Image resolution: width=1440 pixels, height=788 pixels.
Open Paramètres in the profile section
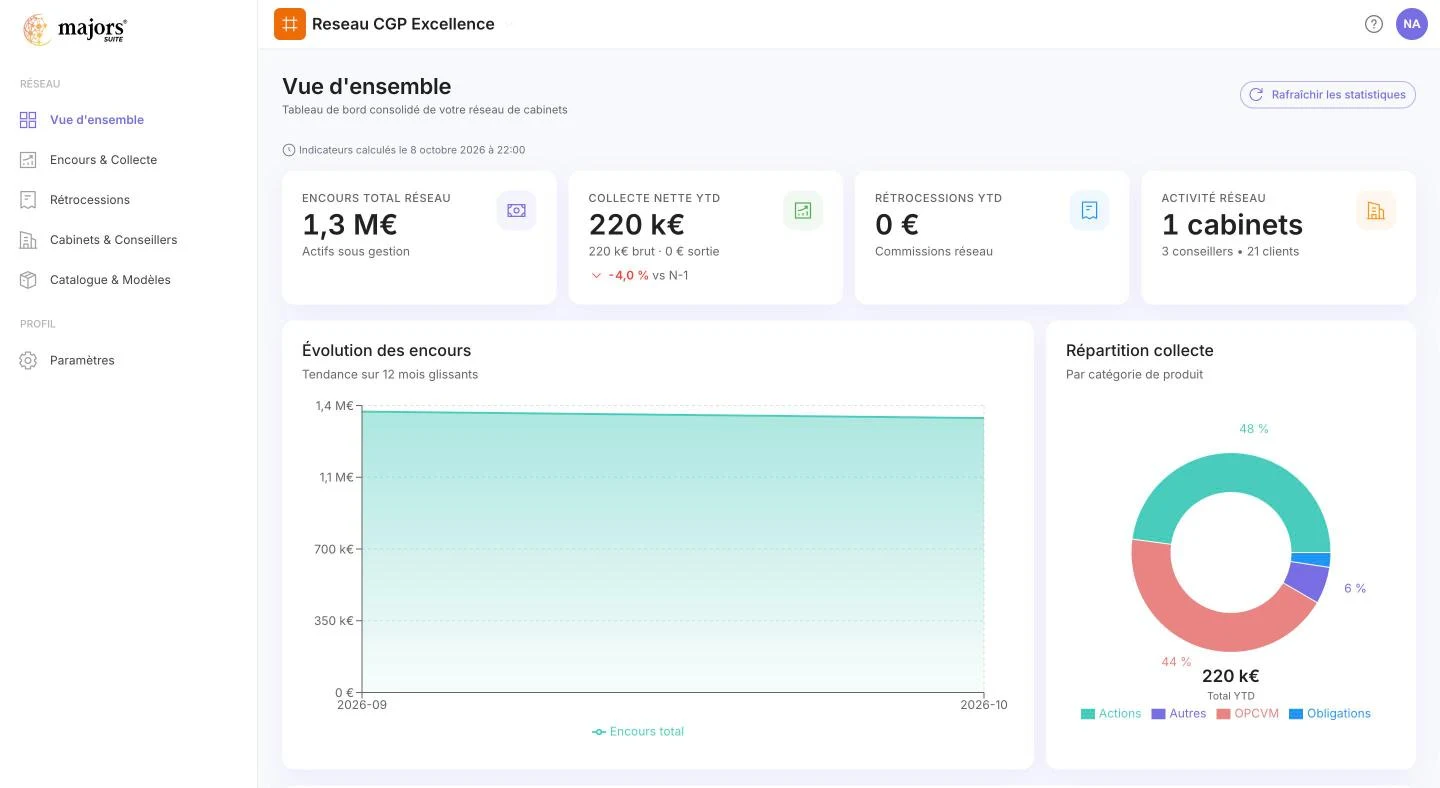[82, 360]
